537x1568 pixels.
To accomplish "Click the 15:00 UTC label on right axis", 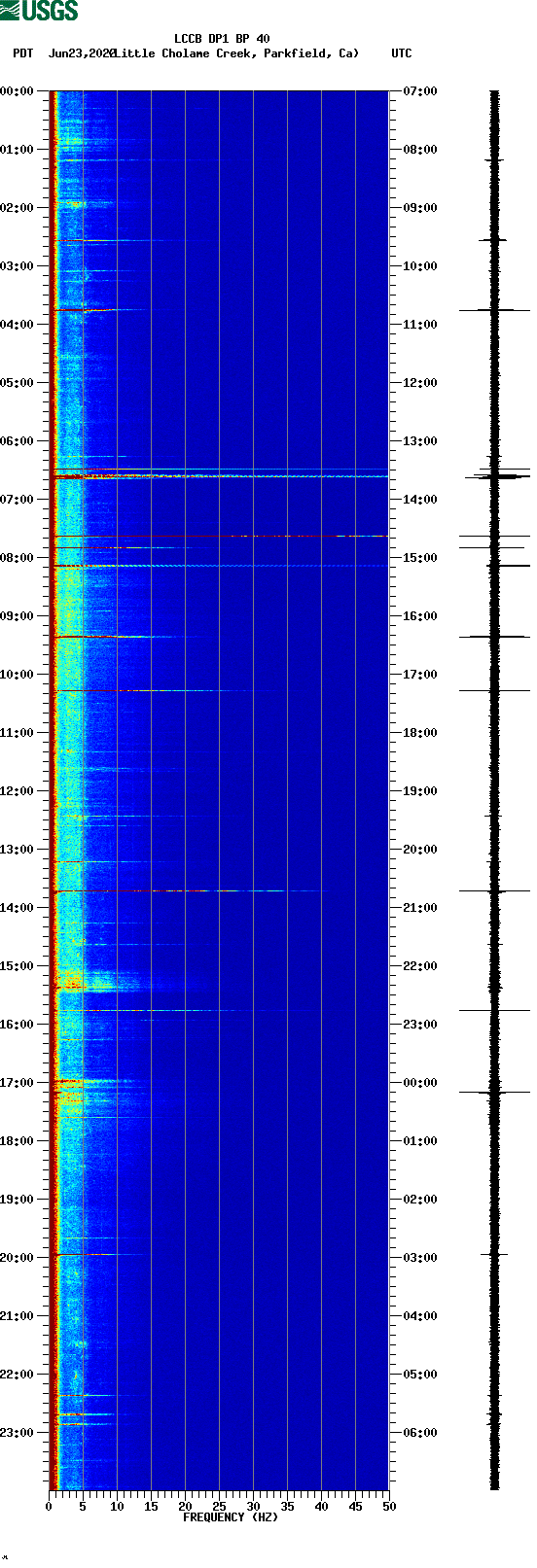I will coord(420,558).
